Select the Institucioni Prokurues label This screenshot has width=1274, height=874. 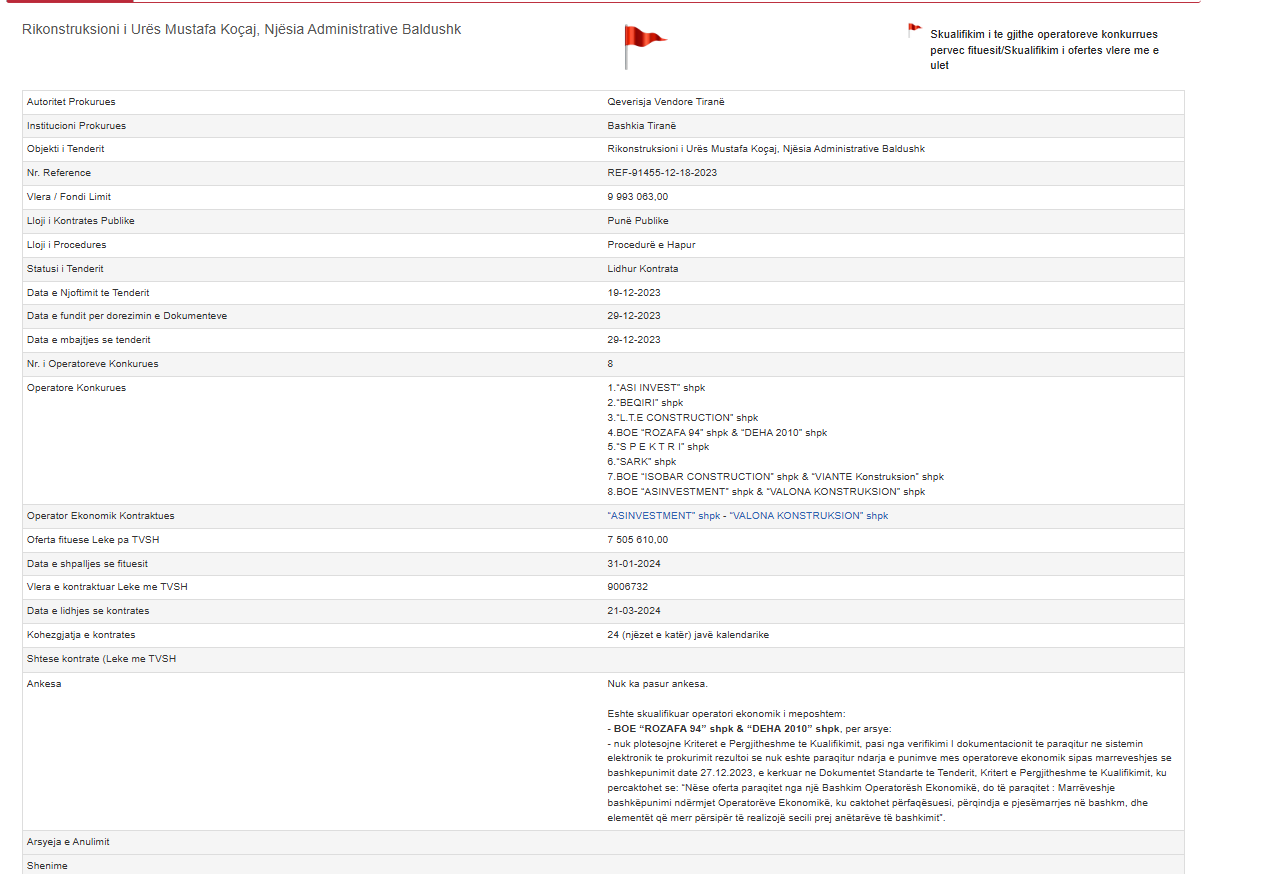(x=76, y=126)
